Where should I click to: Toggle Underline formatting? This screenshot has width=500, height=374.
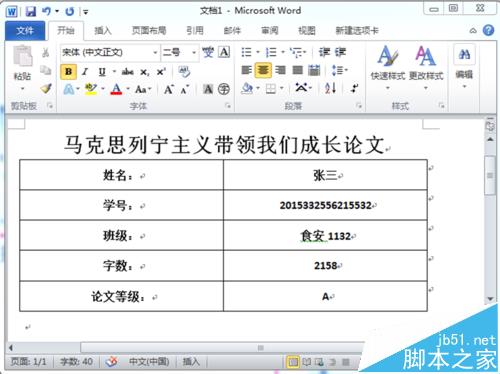pyautogui.click(x=102, y=72)
